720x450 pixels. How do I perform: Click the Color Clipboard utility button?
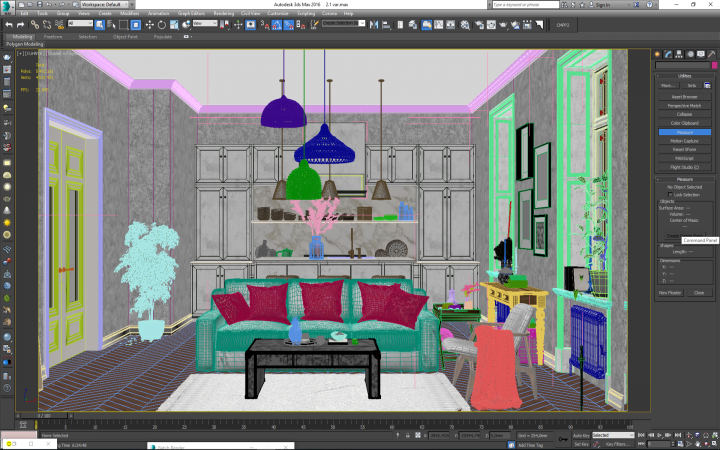(x=684, y=123)
